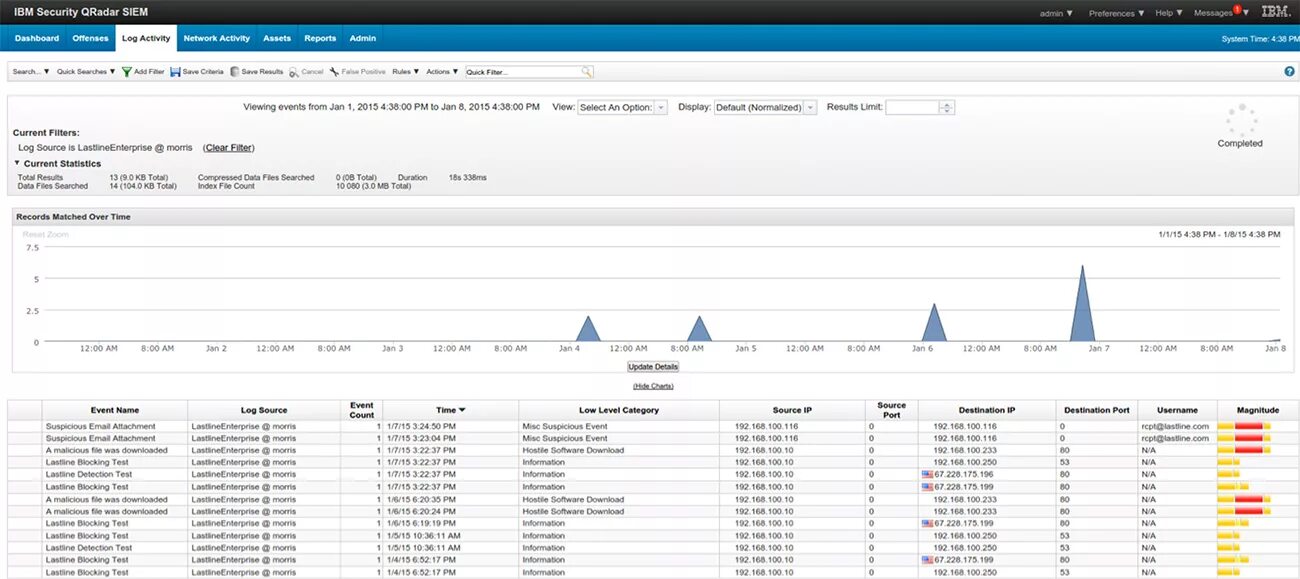Click the Clear Filter link
This screenshot has height=579, width=1300.
(228, 147)
